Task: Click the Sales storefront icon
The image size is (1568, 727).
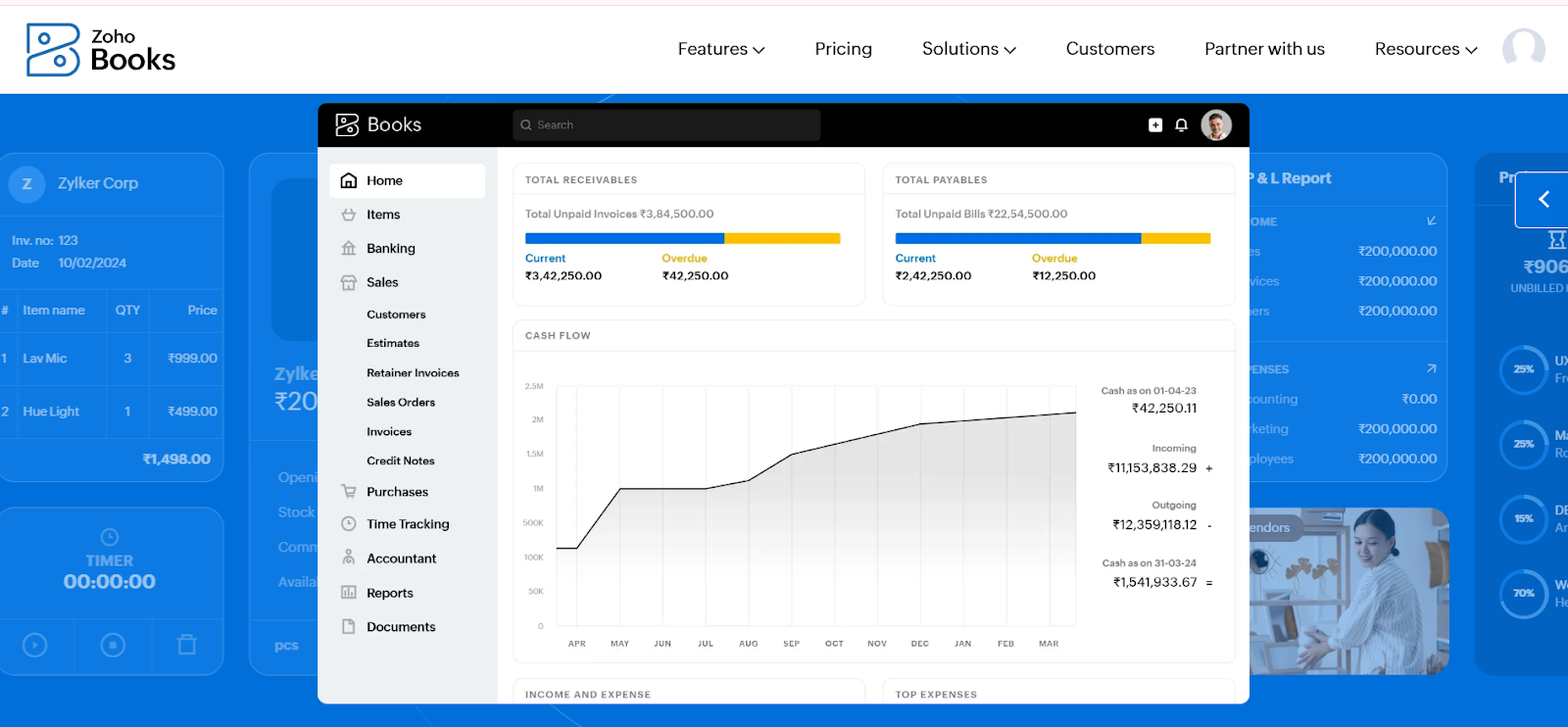Action: 348,282
